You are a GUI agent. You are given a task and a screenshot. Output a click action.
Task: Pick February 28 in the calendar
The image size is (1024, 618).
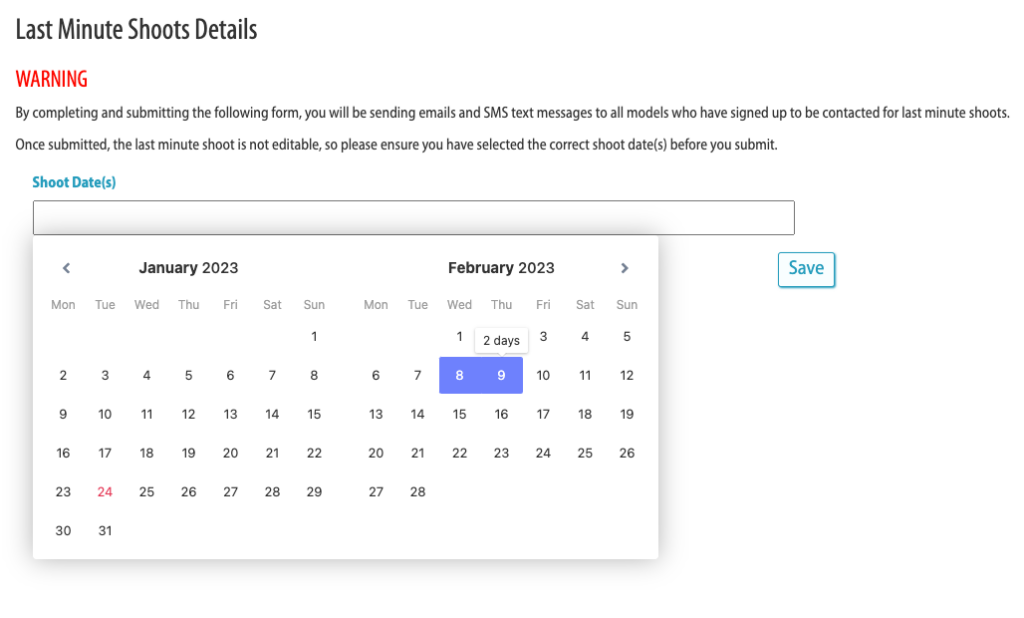418,492
